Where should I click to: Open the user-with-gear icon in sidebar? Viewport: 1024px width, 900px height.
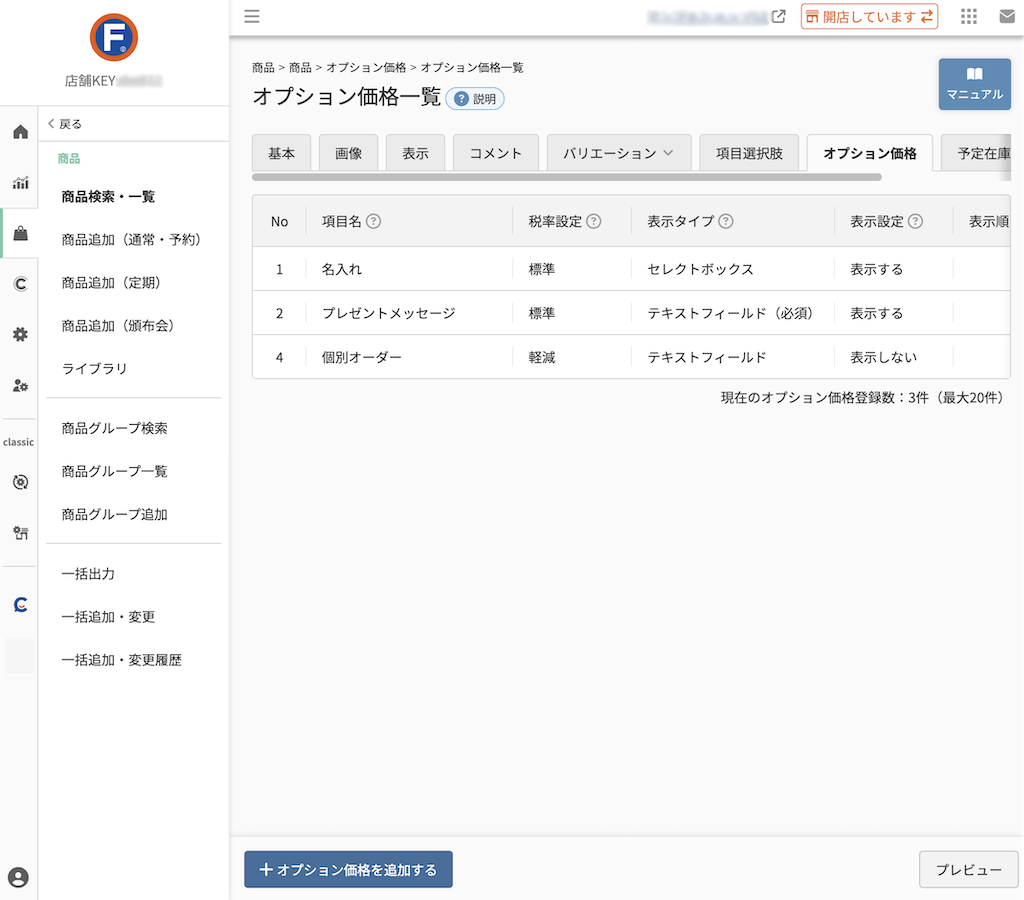[20, 385]
